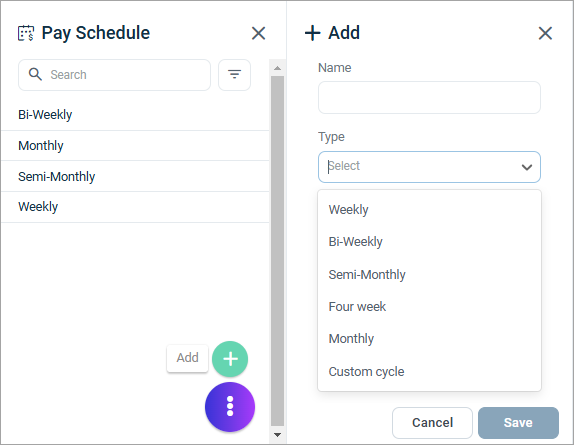The height and width of the screenshot is (445, 574).
Task: Click the plus icon beside Add heading
Action: coord(312,33)
